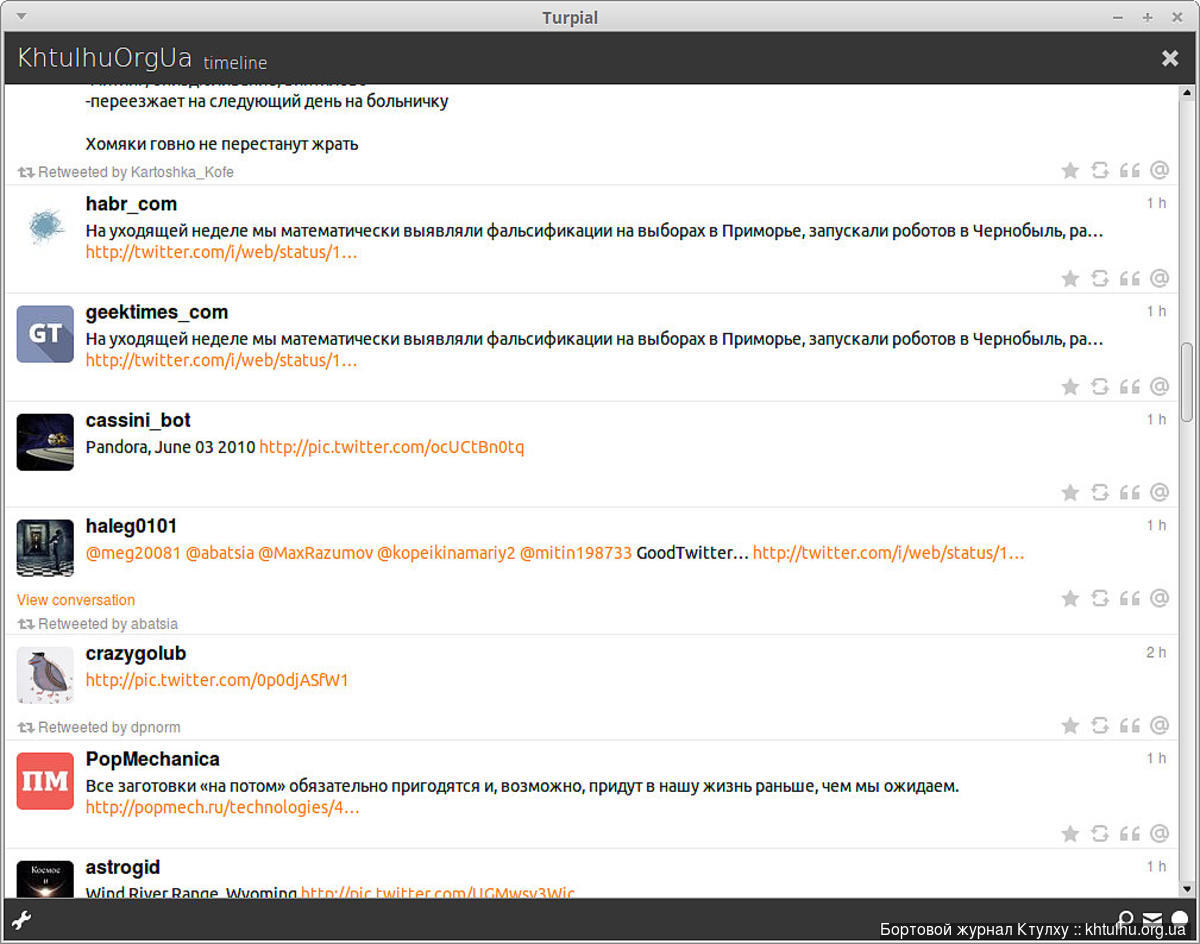Click the geektimes_com GT avatar

coord(45,334)
